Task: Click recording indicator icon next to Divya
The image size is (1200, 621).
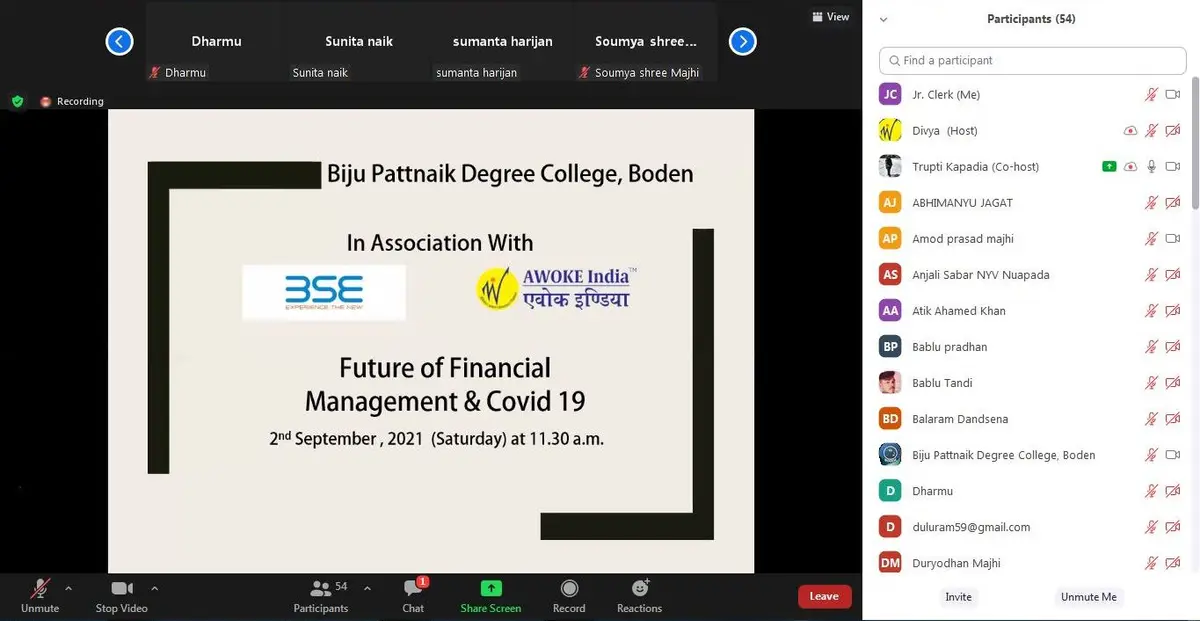Action: [1130, 131]
